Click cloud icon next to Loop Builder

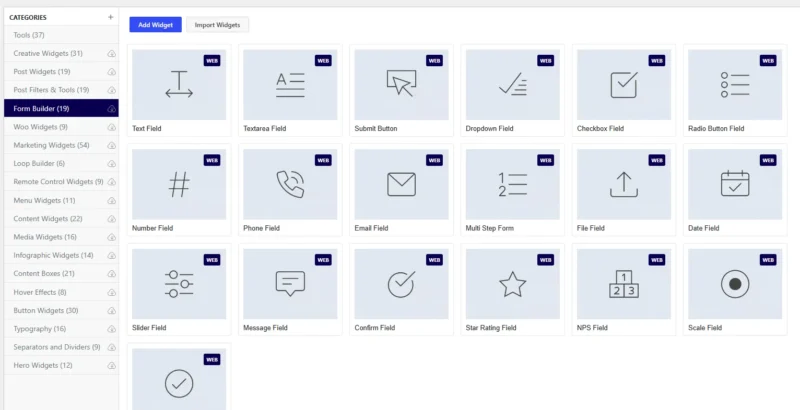click(111, 164)
